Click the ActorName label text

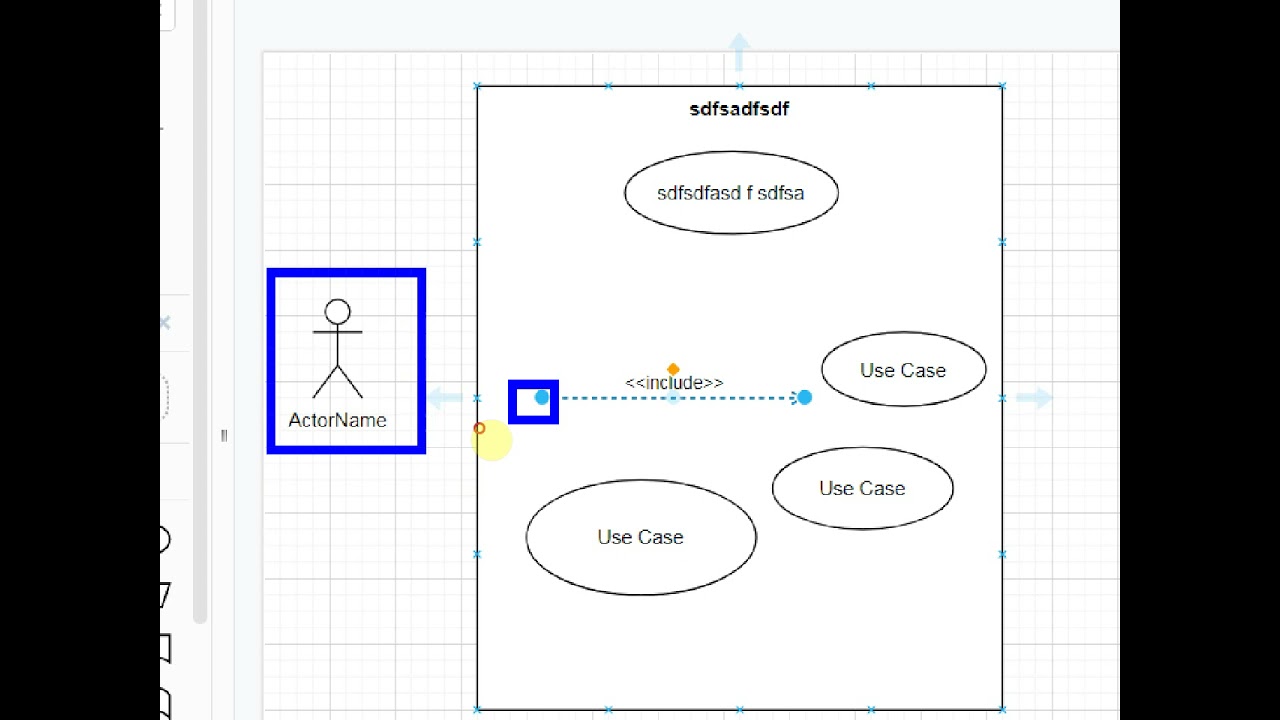(x=338, y=420)
